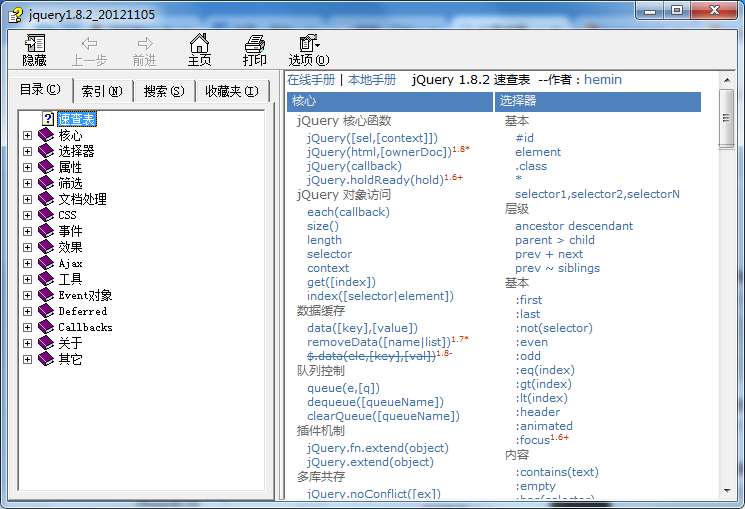Open the jQuery.holdReady(hold) link
Screen dimensions: 745x509
(374, 180)
